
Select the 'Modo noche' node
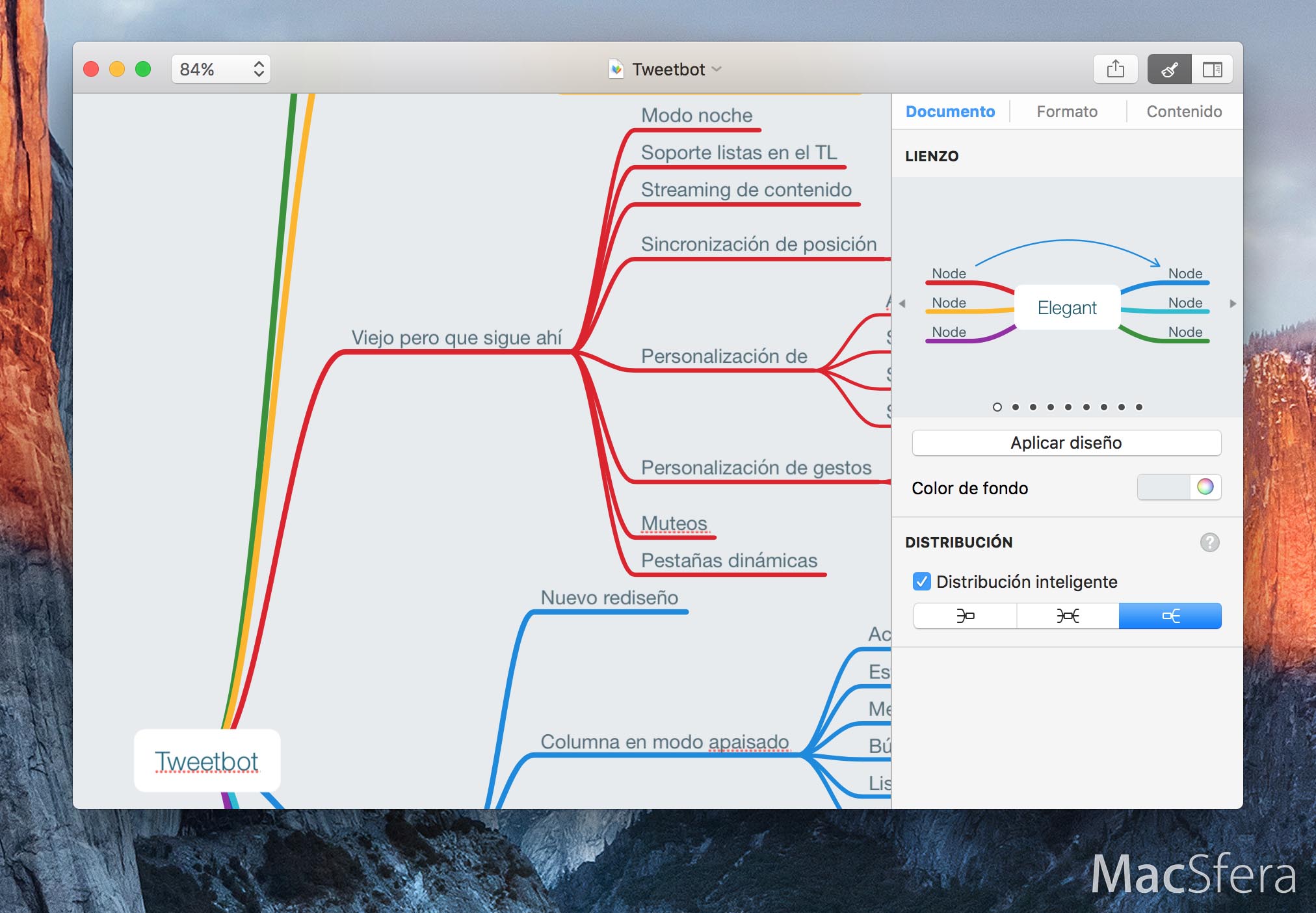(696, 115)
